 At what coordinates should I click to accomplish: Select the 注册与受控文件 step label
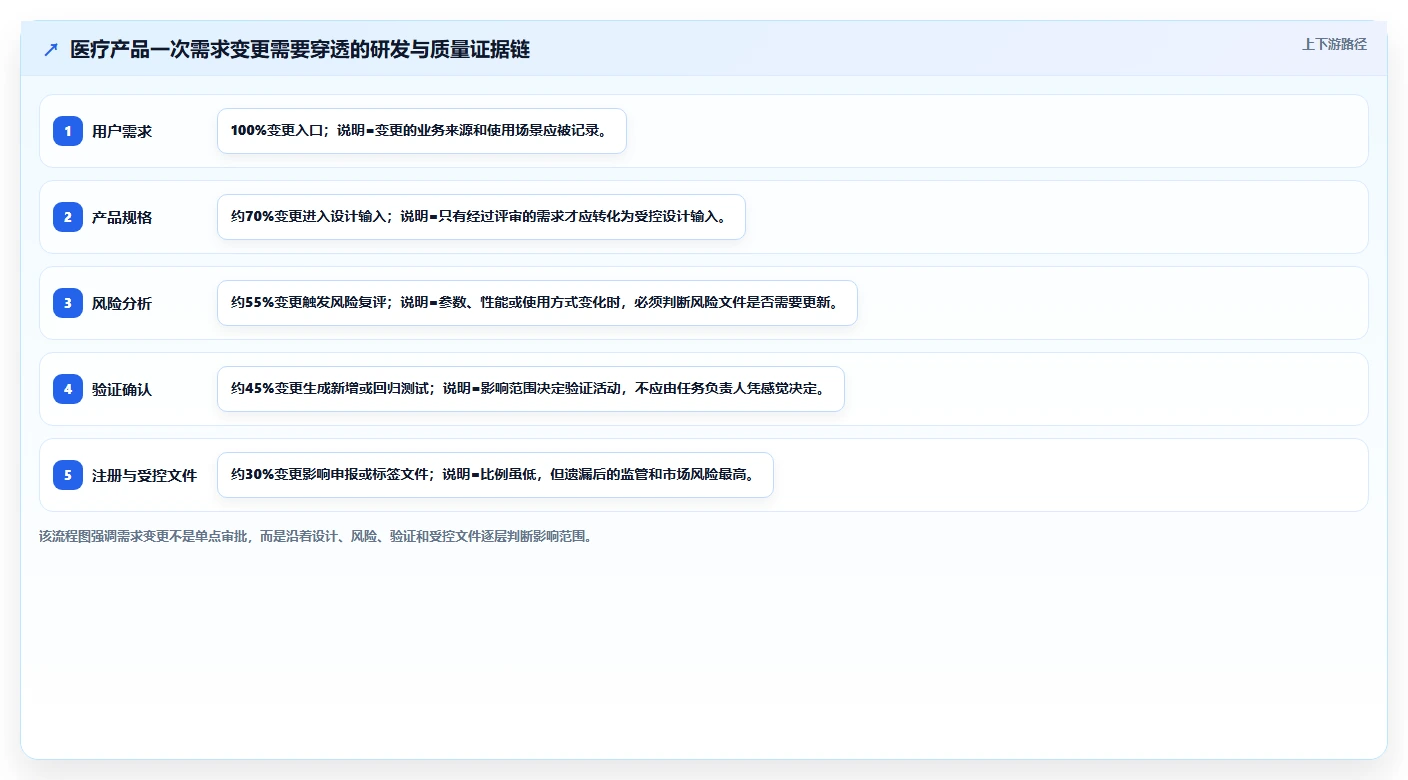pyautogui.click(x=144, y=475)
